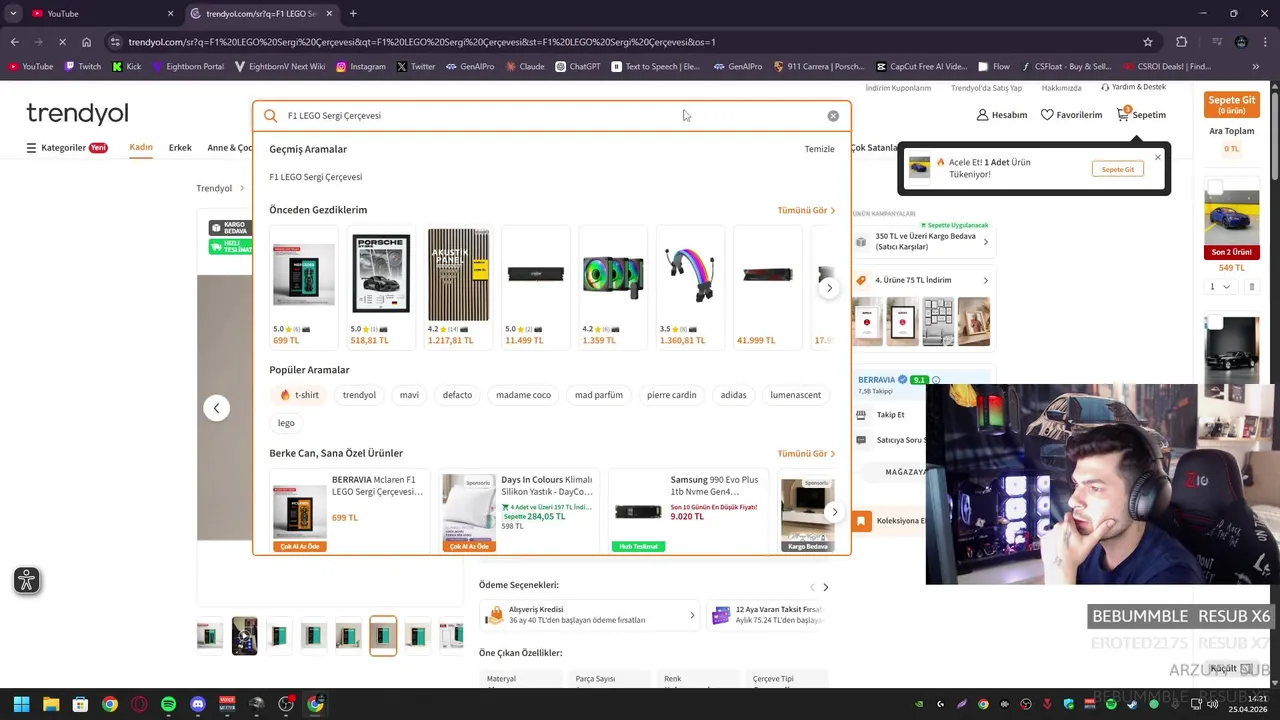This screenshot has height=720, width=1280.
Task: Click into the F1 LEGO Sergi Çerçevesi search field
Action: (552, 116)
